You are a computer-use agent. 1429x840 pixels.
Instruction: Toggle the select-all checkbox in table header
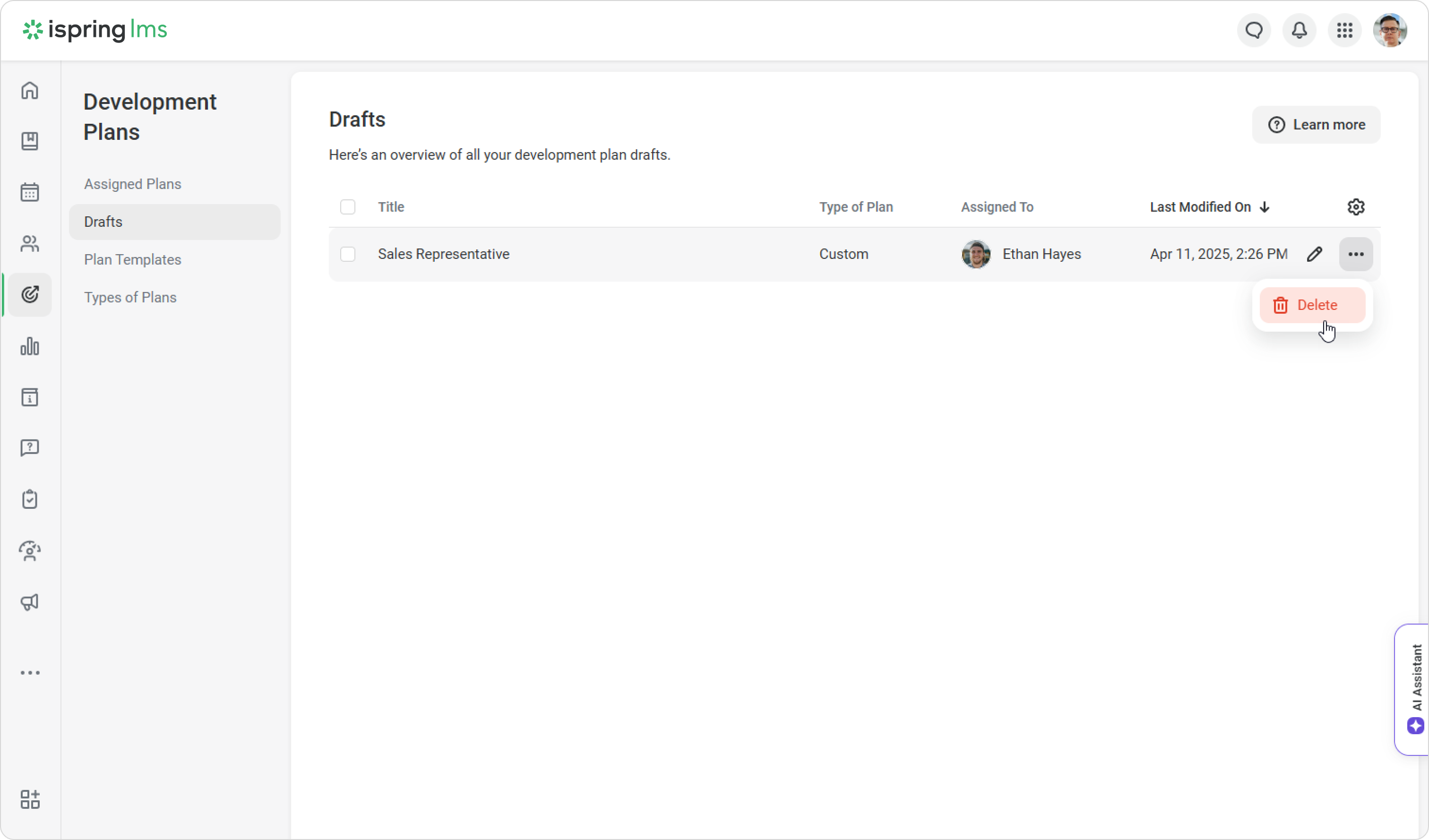point(348,207)
